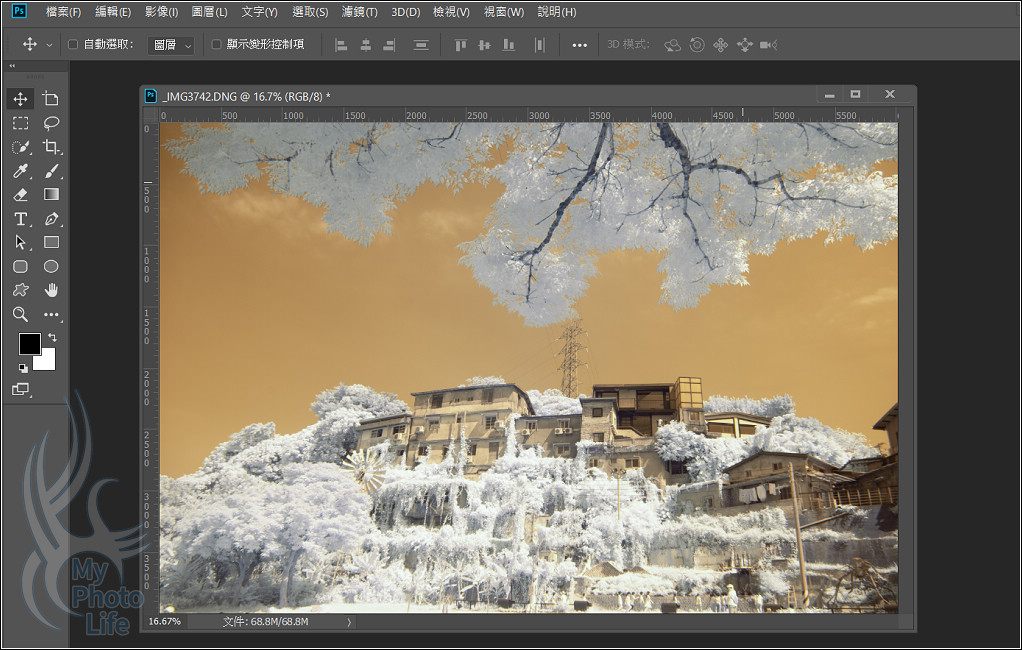
Task: Select the Pen tool
Action: tap(51, 219)
